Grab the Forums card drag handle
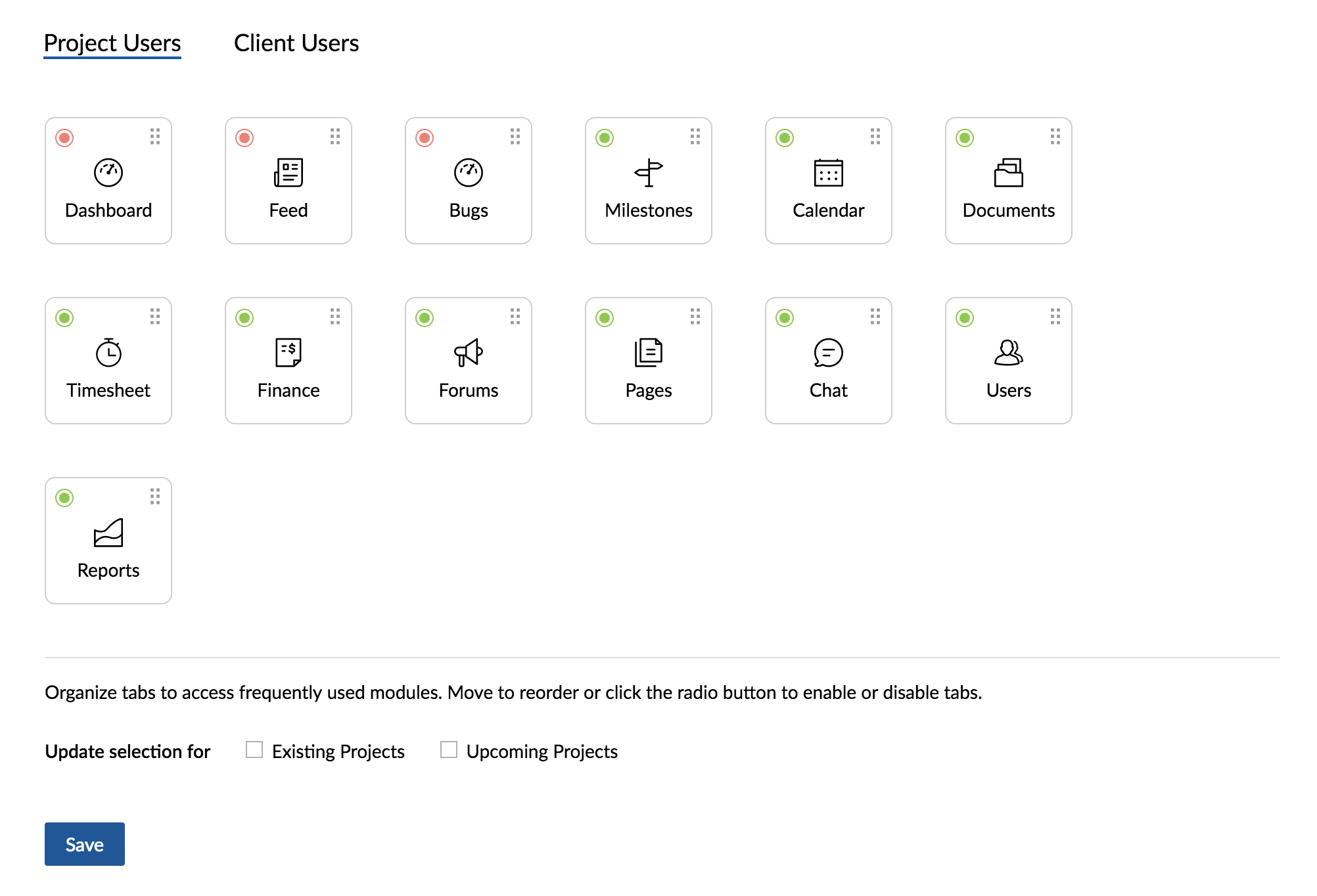1317x896 pixels. click(515, 316)
